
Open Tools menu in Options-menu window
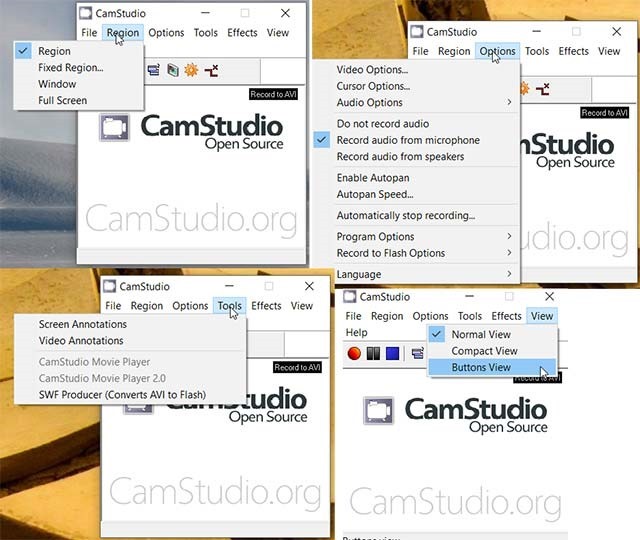tap(537, 51)
